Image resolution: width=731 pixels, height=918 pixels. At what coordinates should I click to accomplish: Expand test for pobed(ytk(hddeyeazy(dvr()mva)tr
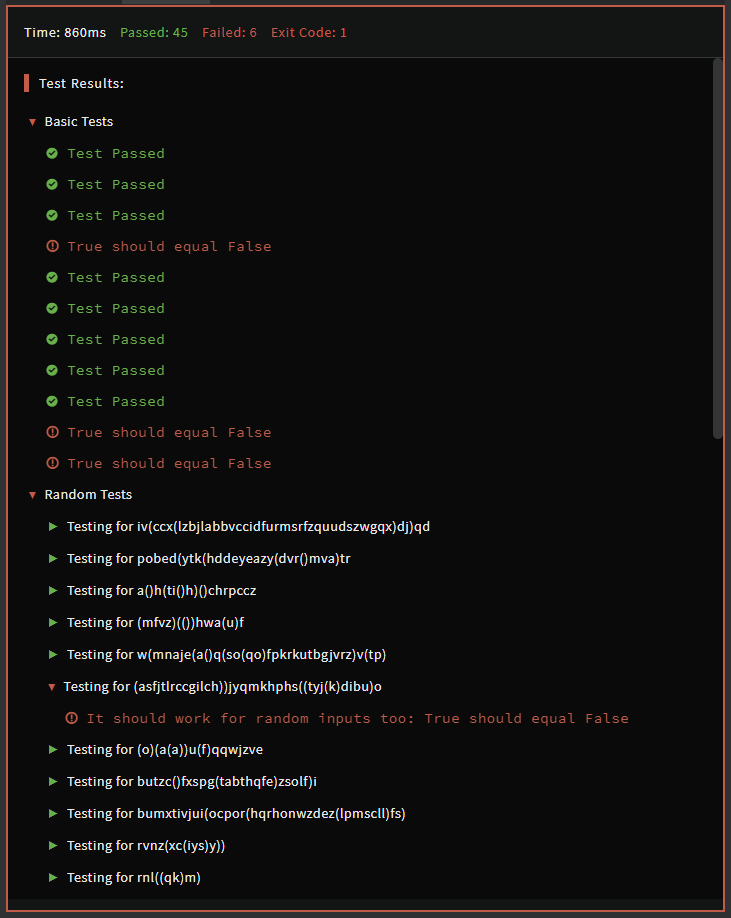click(x=53, y=558)
